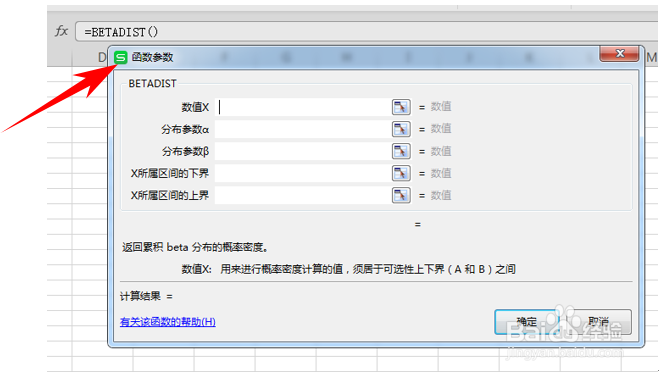Click the 确定 button

tap(527, 322)
